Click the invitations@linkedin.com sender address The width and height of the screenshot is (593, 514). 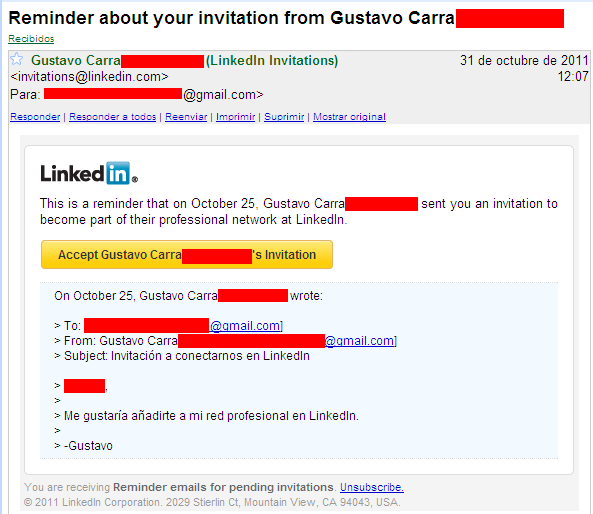pyautogui.click(x=89, y=77)
